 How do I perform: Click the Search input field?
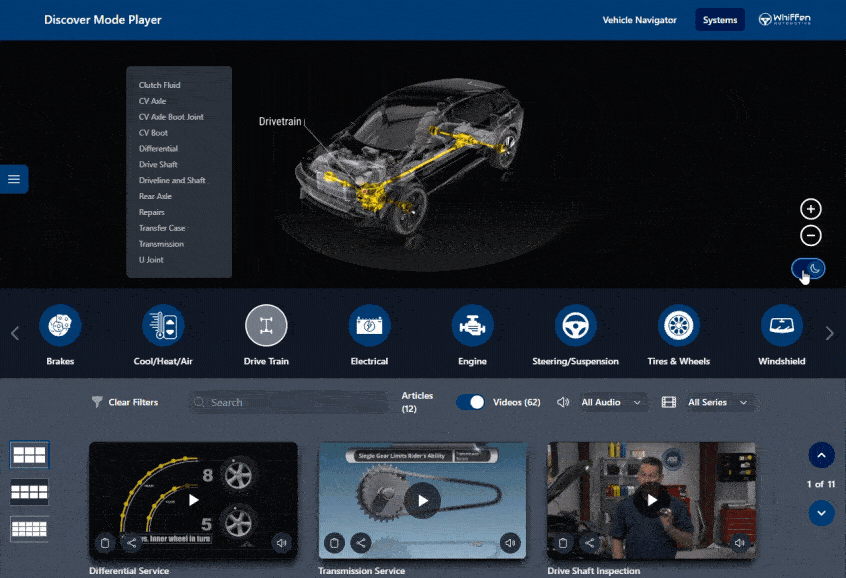click(290, 402)
